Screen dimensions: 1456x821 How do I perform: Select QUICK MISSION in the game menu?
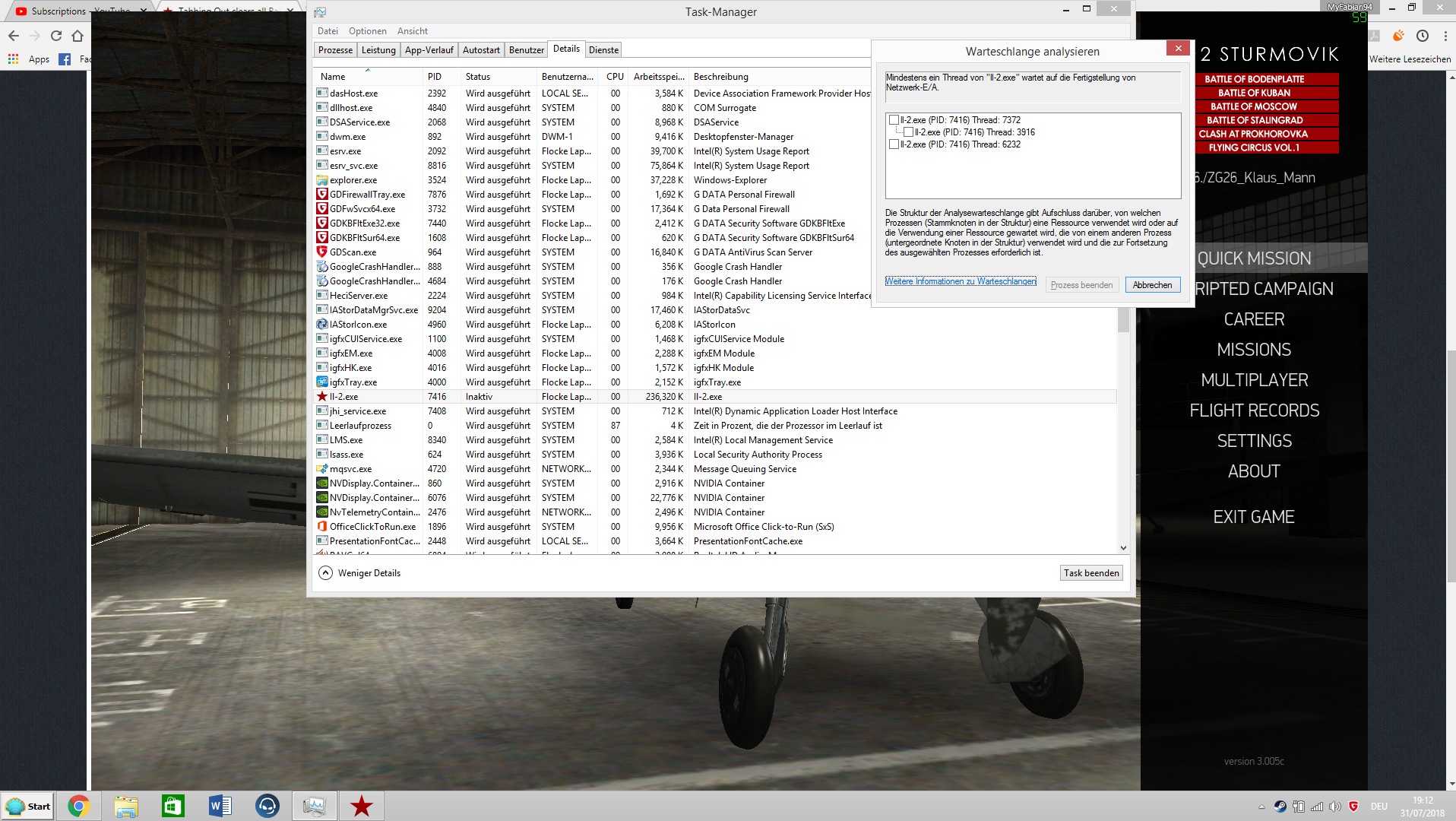pos(1254,258)
